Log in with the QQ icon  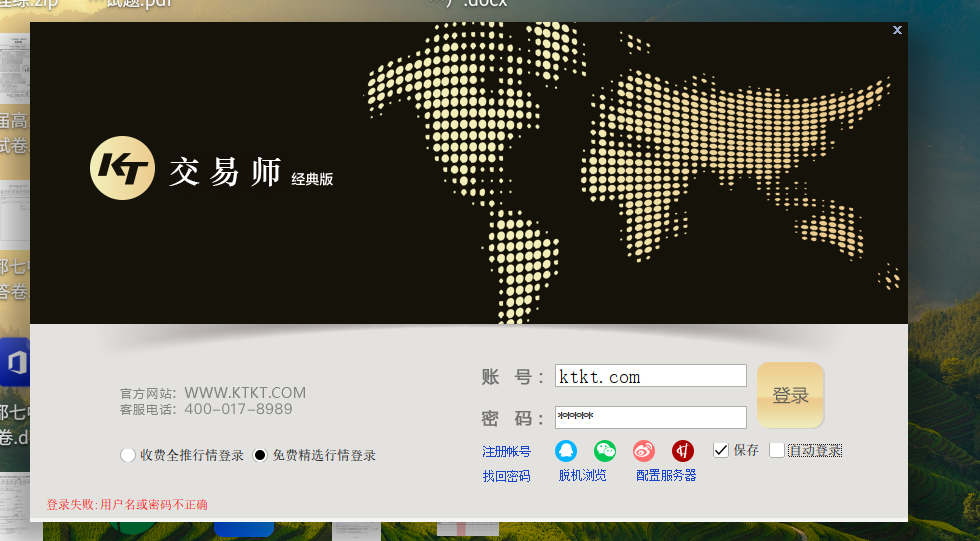566,451
